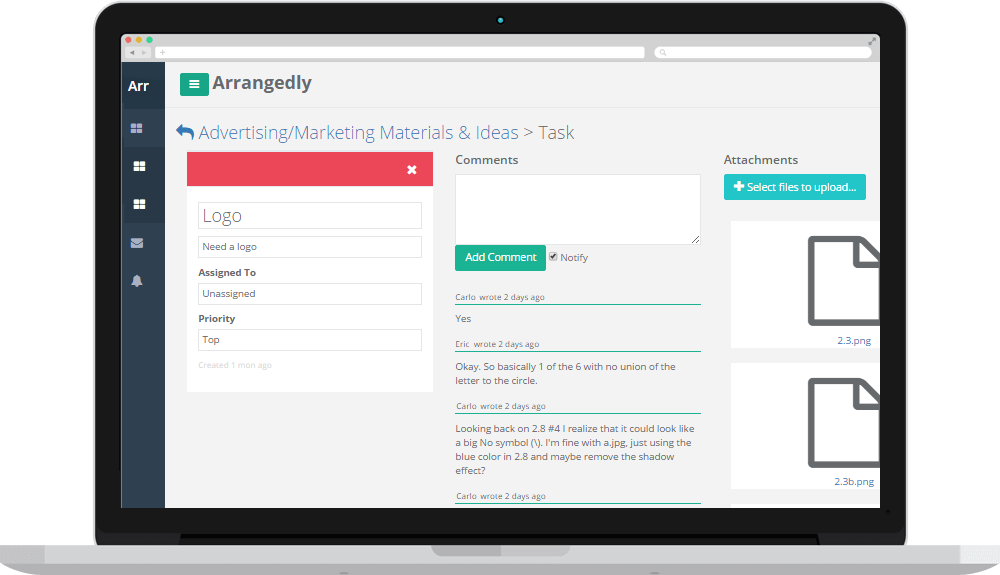Click the Arrangedly title text

(x=262, y=83)
